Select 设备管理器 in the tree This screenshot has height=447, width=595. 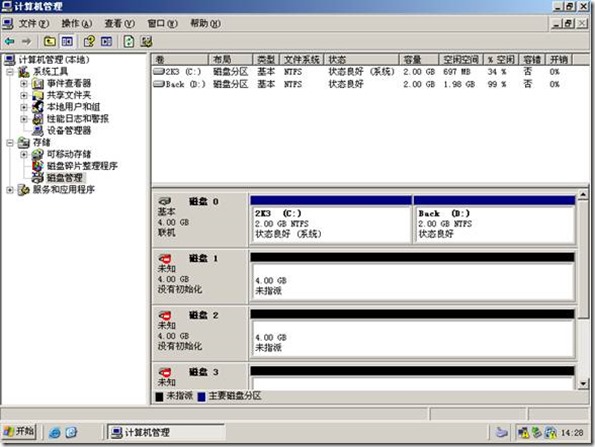pos(69,131)
